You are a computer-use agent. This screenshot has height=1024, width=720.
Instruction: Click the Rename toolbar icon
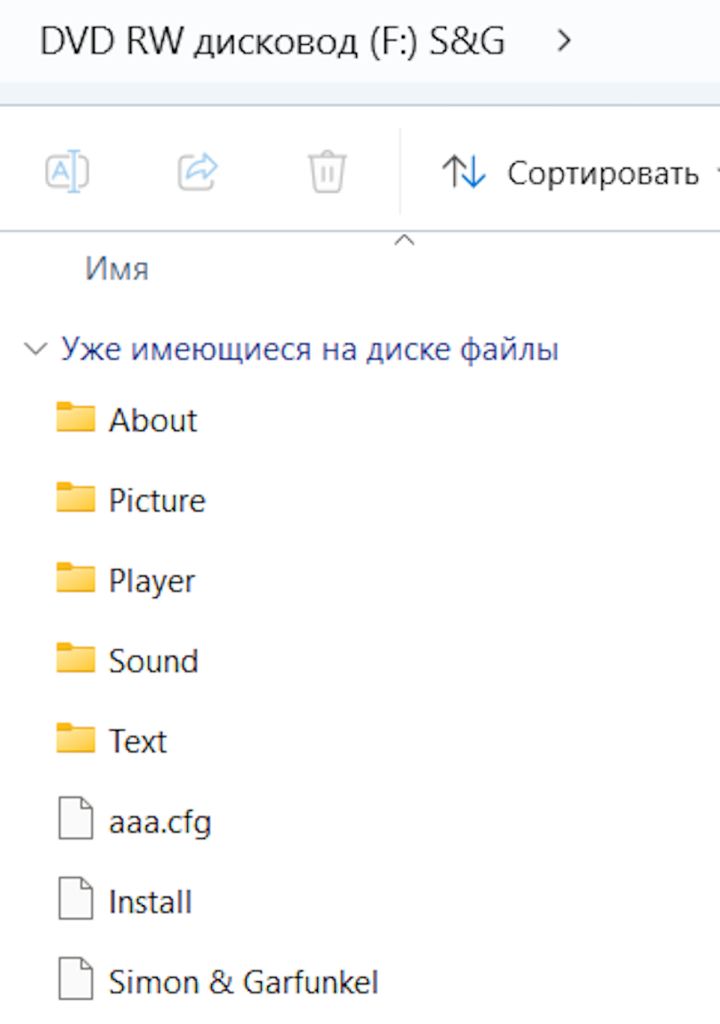[67, 172]
